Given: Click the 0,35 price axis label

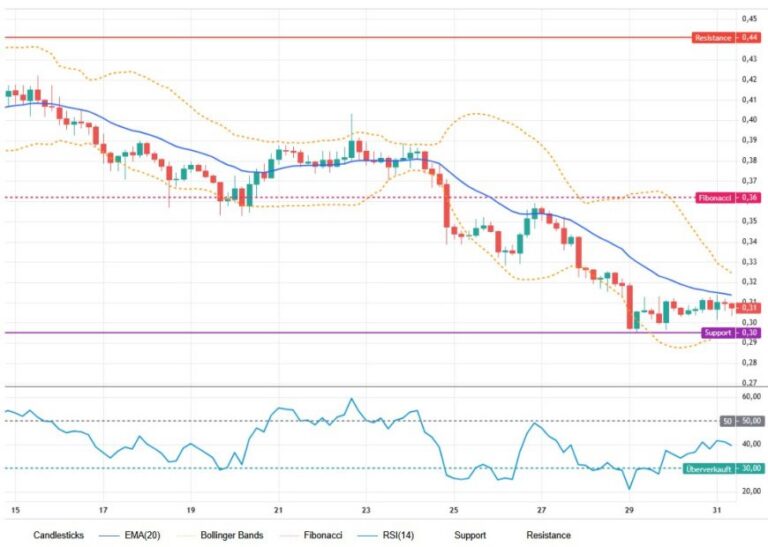Looking at the screenshot, I should (x=749, y=221).
